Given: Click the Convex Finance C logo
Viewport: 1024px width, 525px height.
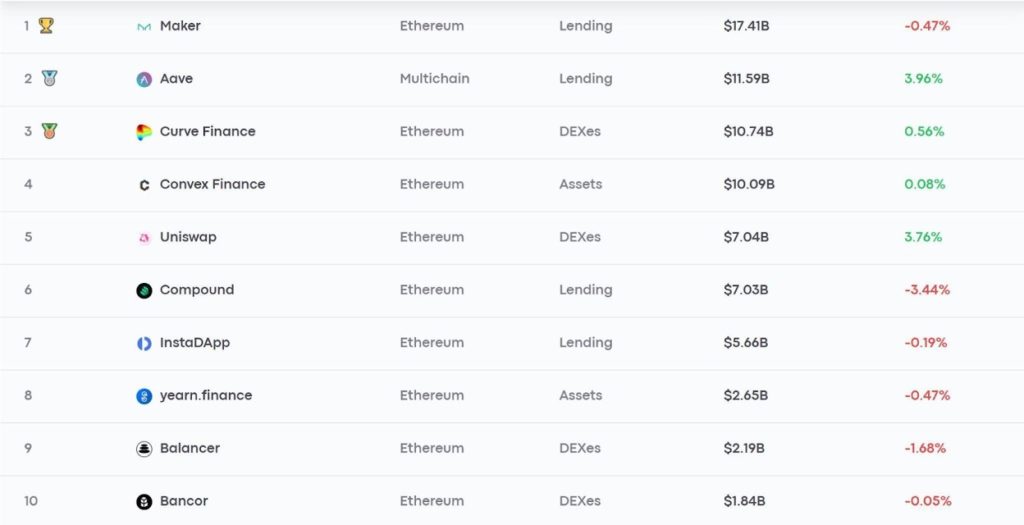Looking at the screenshot, I should click(x=144, y=185).
